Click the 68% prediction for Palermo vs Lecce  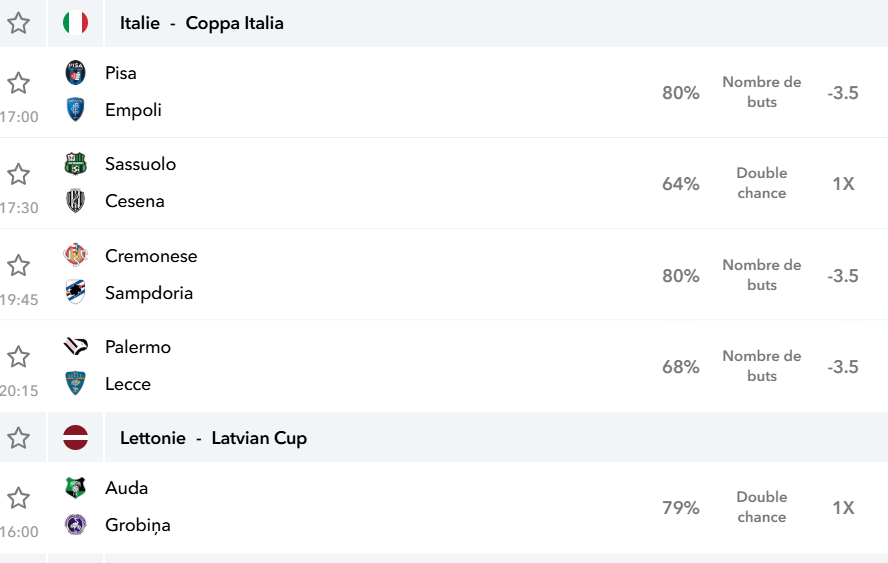(681, 366)
